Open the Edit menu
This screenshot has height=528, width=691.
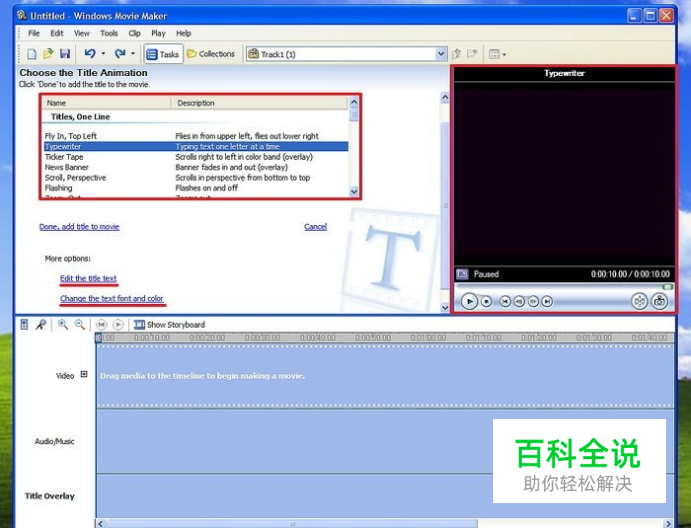pos(56,33)
